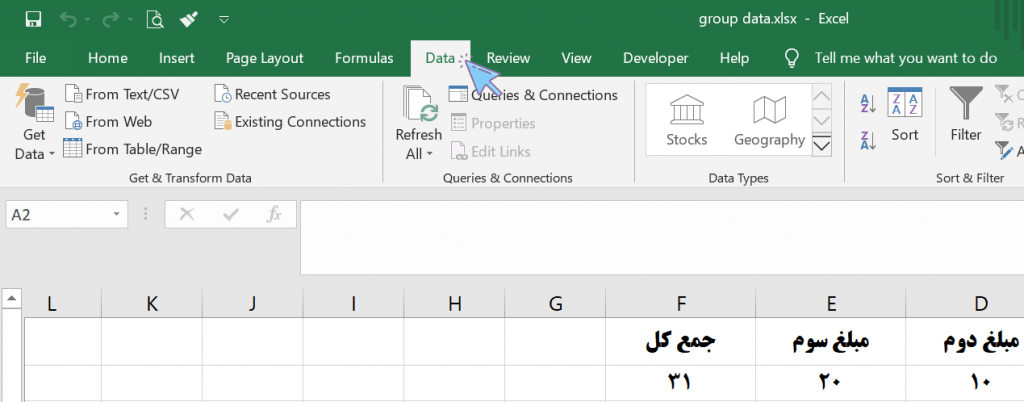Viewport: 1024px width, 402px height.
Task: Select the Geography data type
Action: (769, 119)
